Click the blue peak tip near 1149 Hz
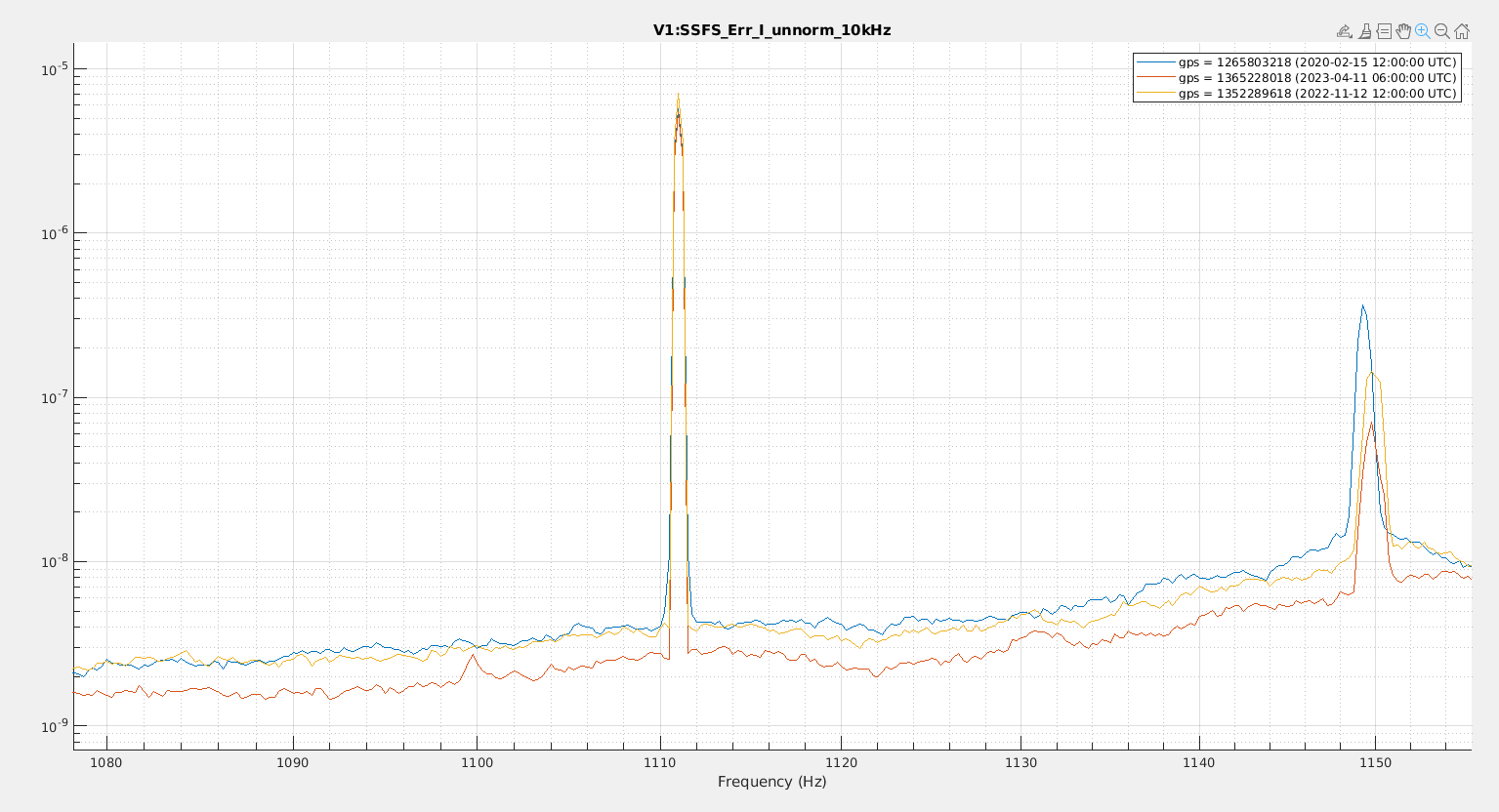Viewport: 1499px width, 812px height. (1363, 306)
